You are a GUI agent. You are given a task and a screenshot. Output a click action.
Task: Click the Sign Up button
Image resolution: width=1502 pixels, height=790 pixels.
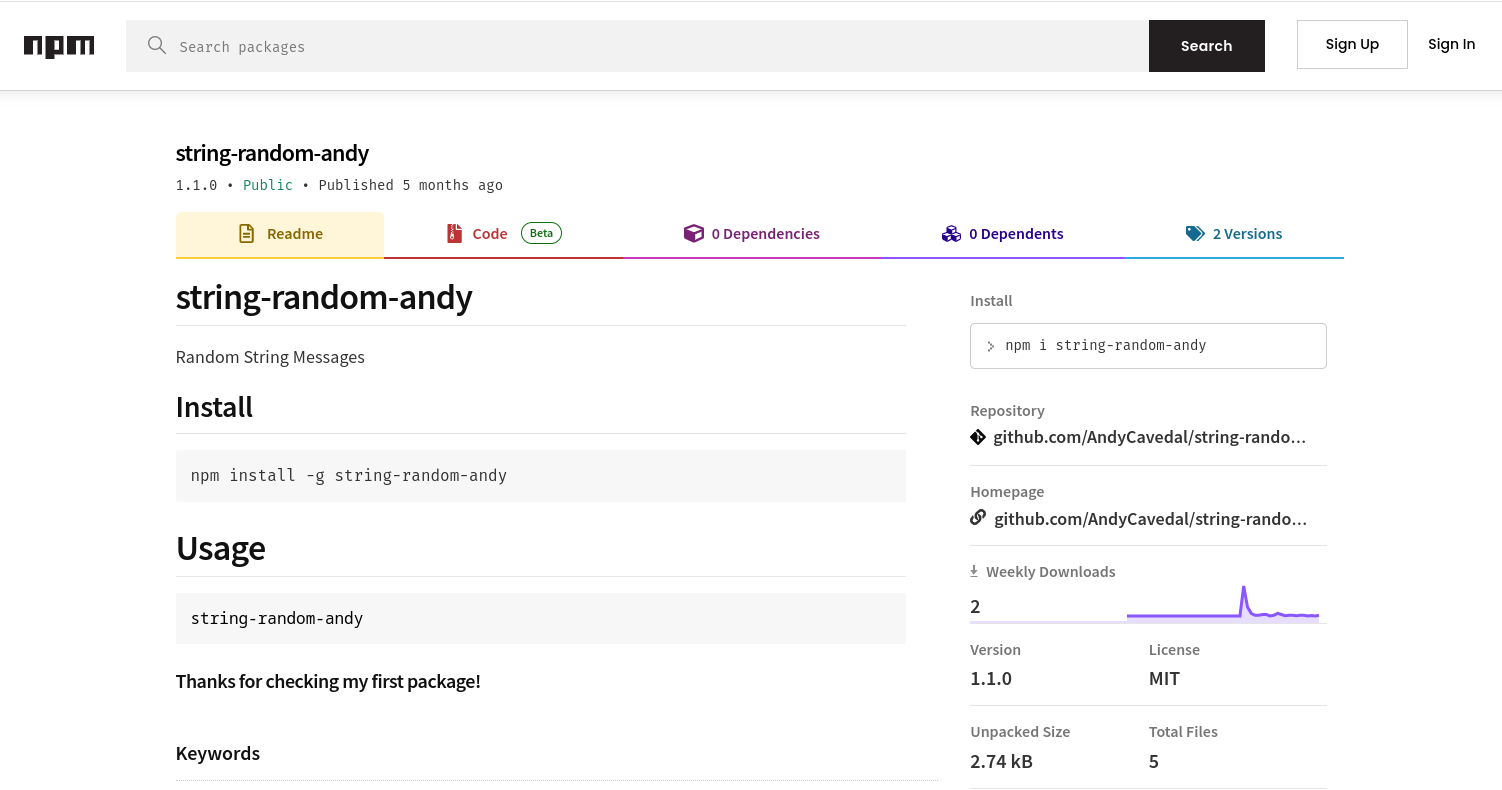[1352, 44]
